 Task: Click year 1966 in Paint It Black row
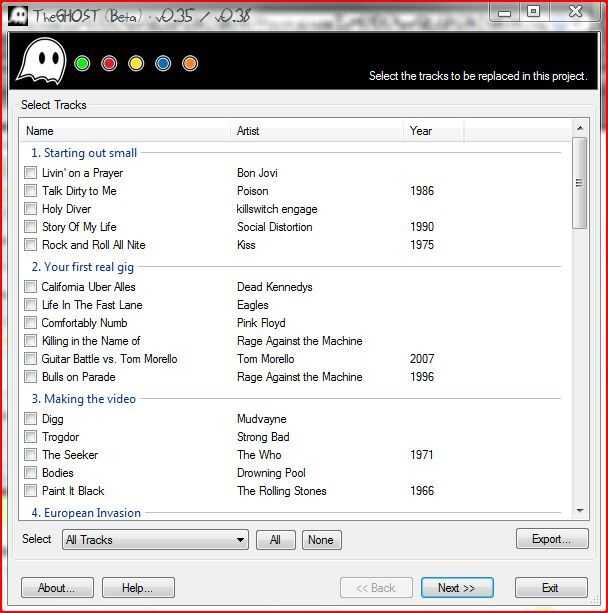(422, 491)
